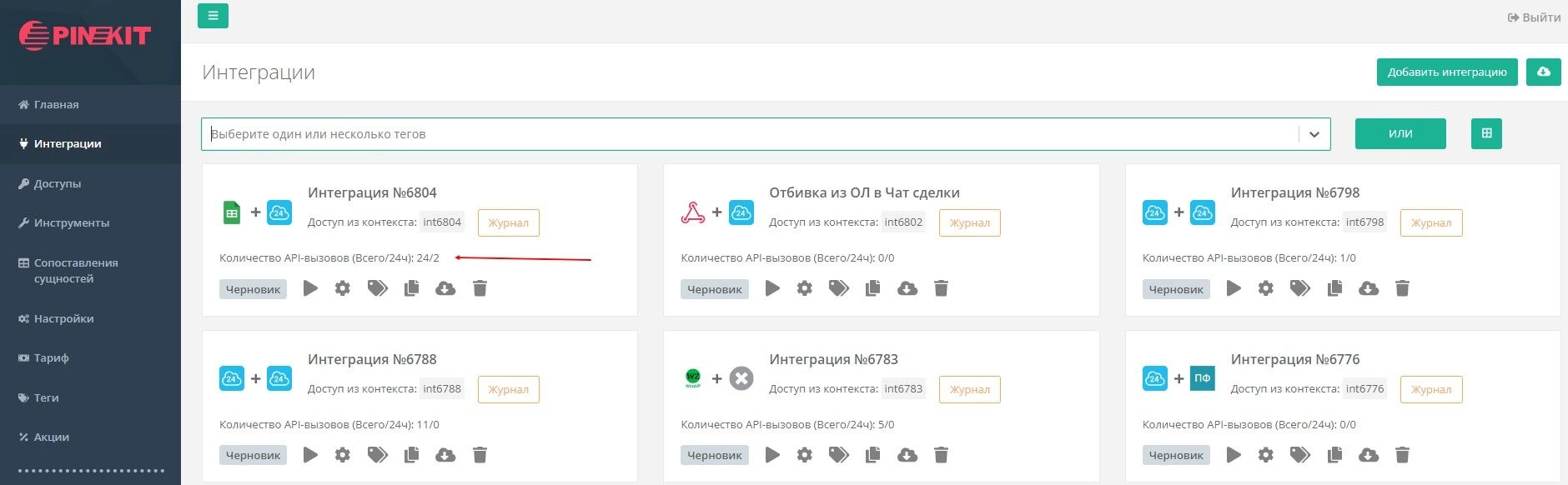Click tags icon on Отбивка из ОЛ card
The image size is (1568, 485).
click(x=839, y=288)
